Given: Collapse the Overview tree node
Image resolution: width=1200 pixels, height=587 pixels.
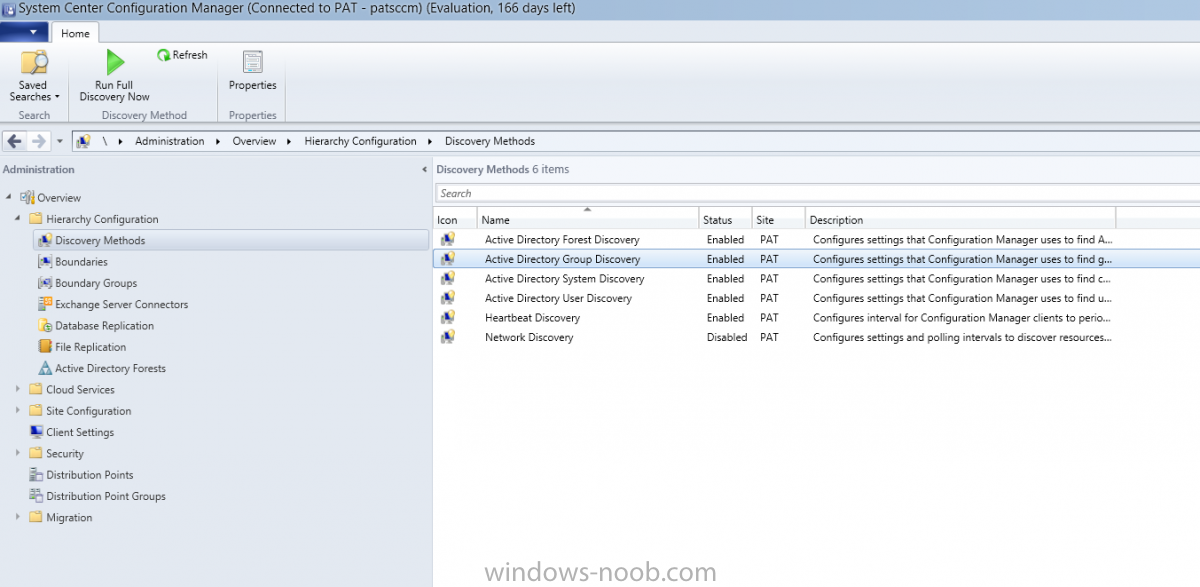Looking at the screenshot, I should tap(9, 197).
